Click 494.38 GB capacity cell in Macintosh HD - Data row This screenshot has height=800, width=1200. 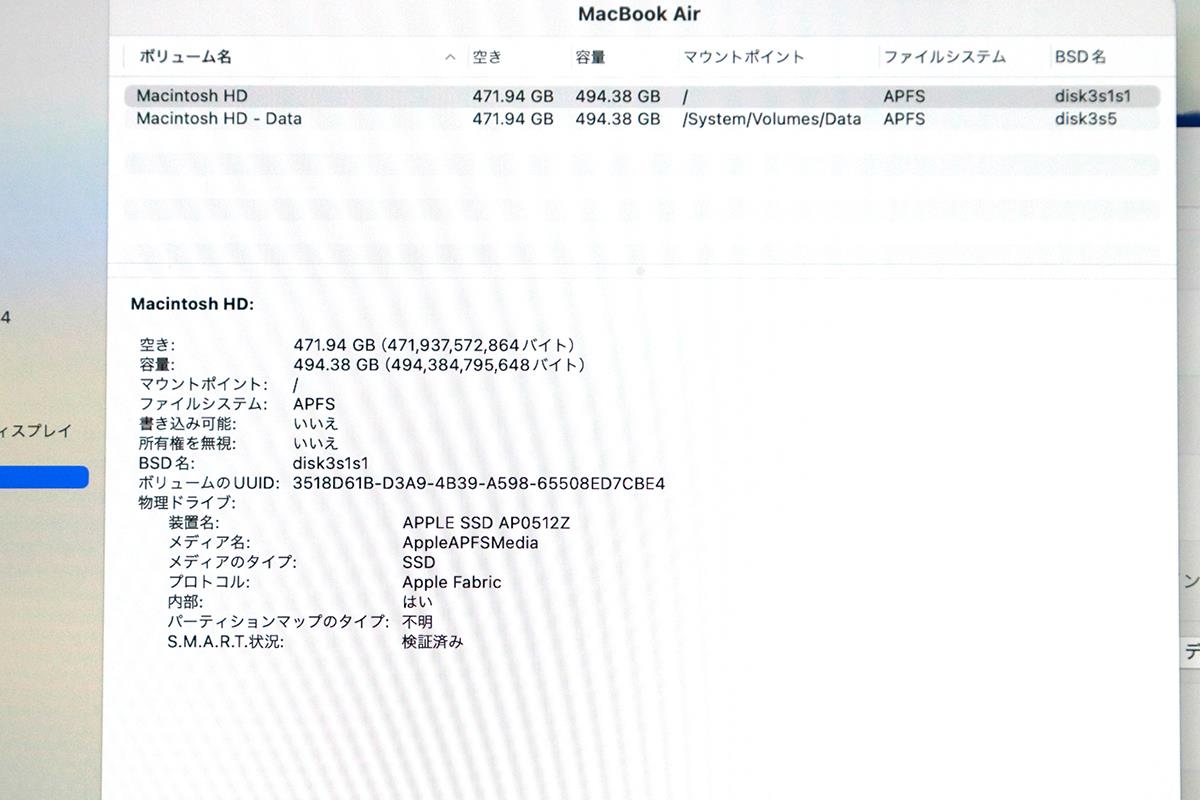point(617,119)
